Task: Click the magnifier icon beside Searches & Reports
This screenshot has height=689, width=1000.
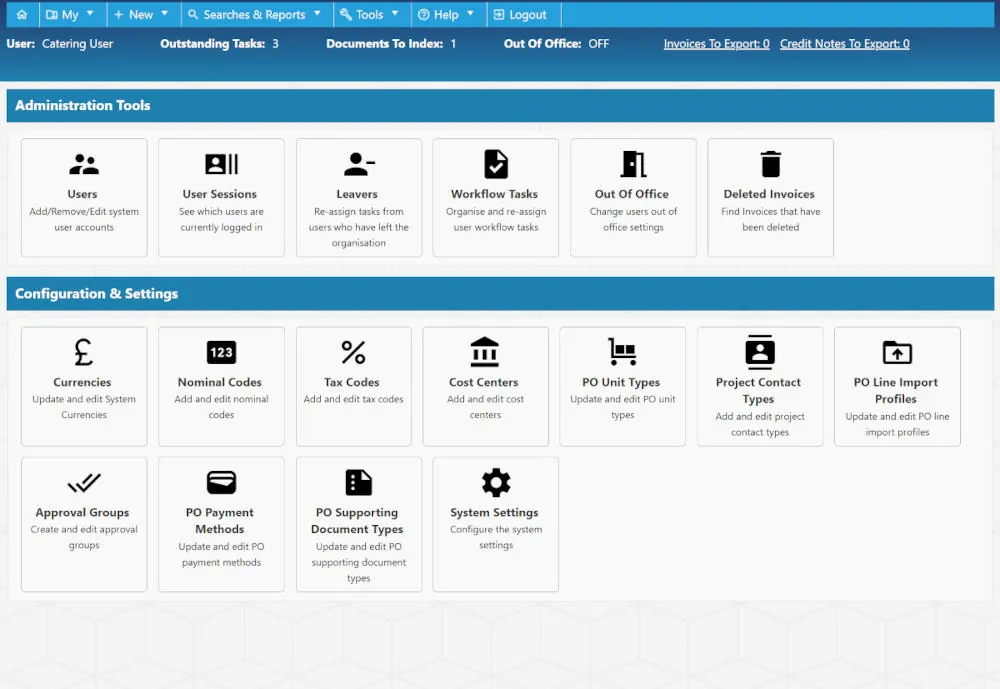Action: coord(193,14)
